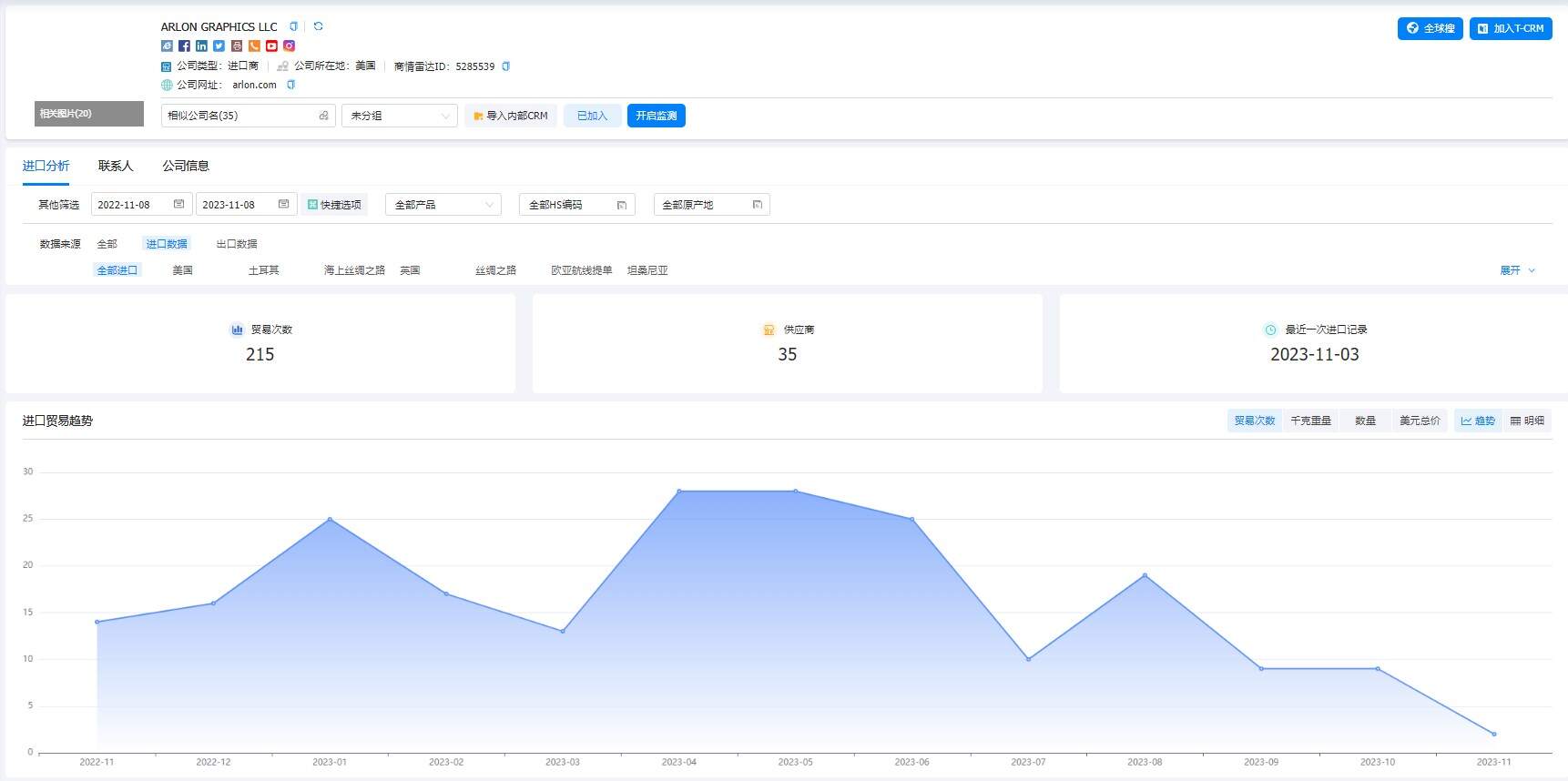Filter imports by 丝绸之路

[x=495, y=270]
